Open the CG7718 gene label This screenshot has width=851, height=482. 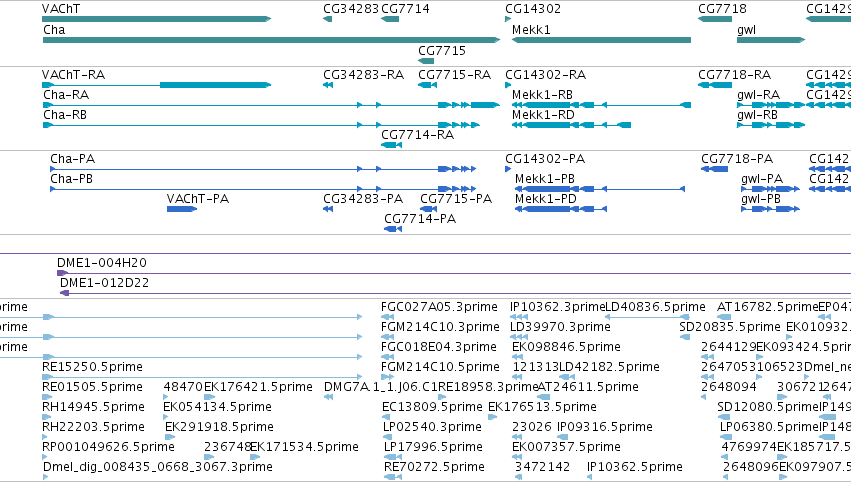point(722,9)
